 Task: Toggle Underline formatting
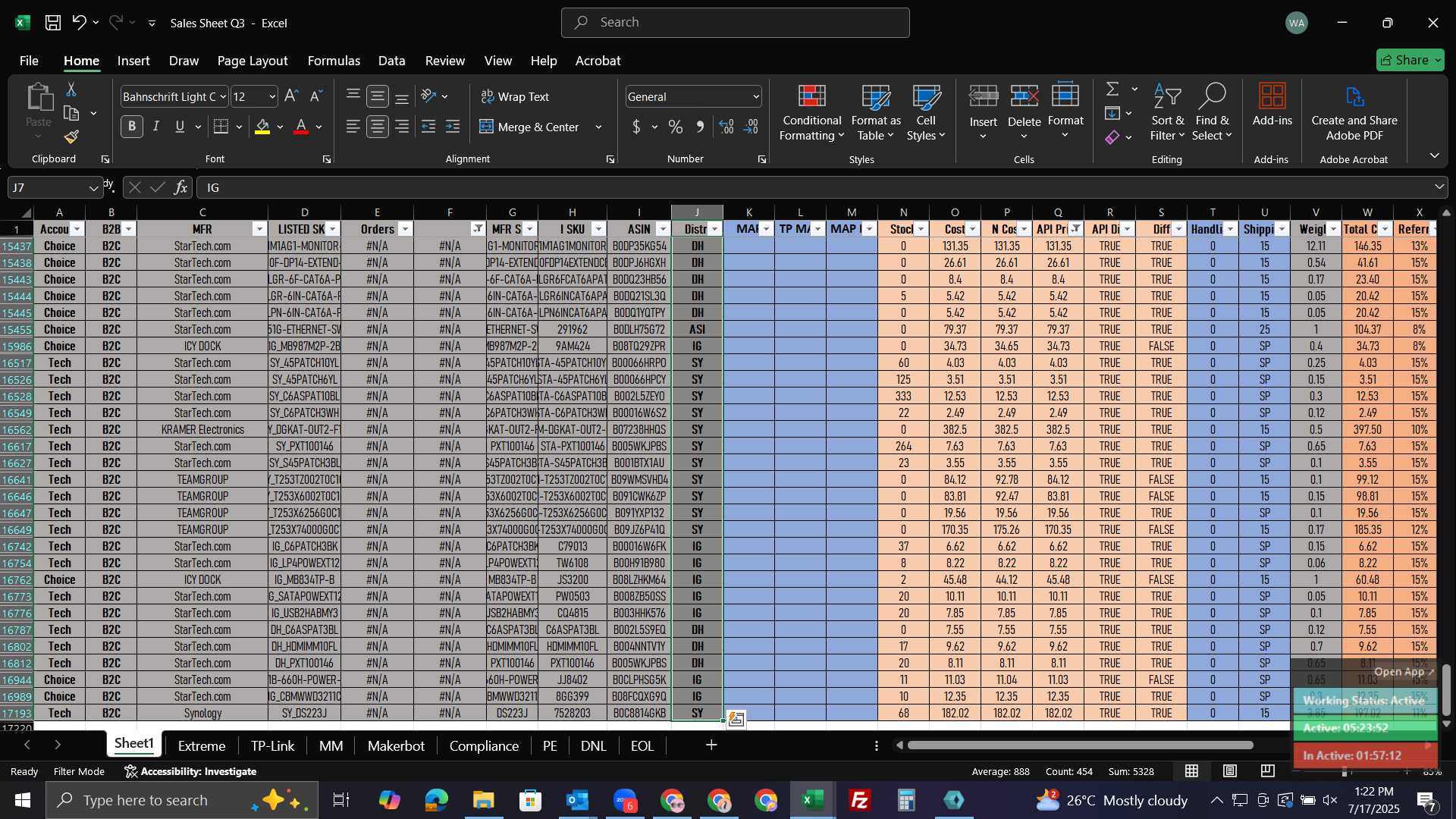[180, 127]
